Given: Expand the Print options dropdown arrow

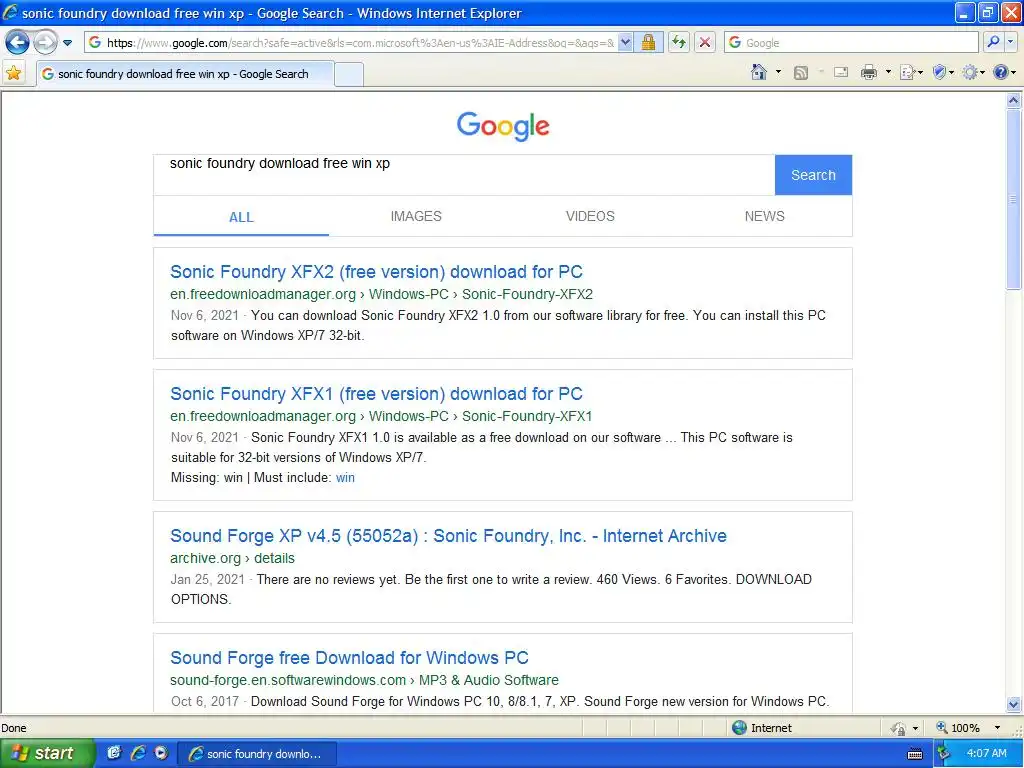Looking at the screenshot, I should point(888,72).
